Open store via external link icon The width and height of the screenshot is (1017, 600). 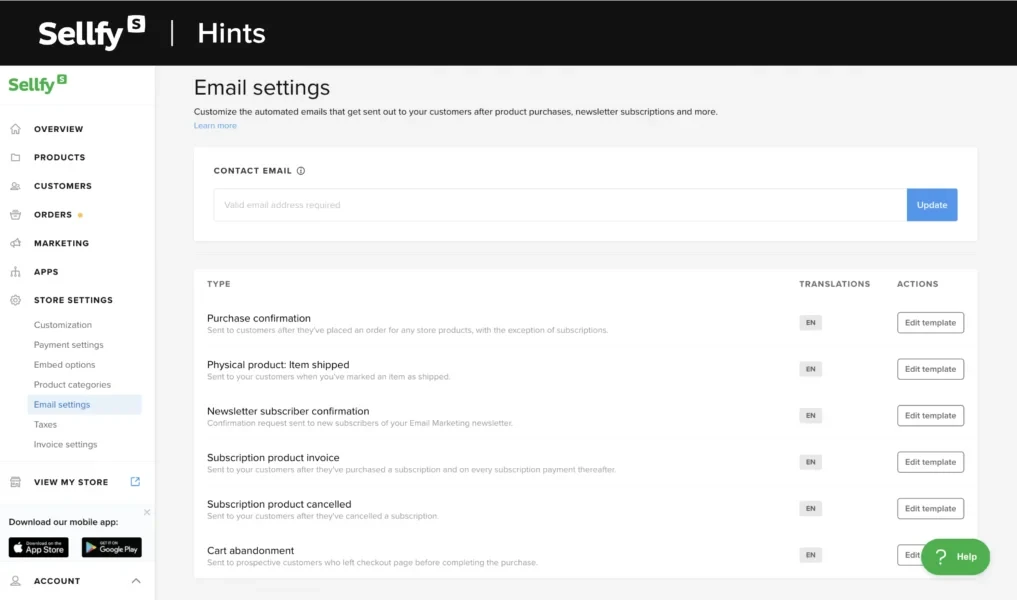(x=135, y=481)
